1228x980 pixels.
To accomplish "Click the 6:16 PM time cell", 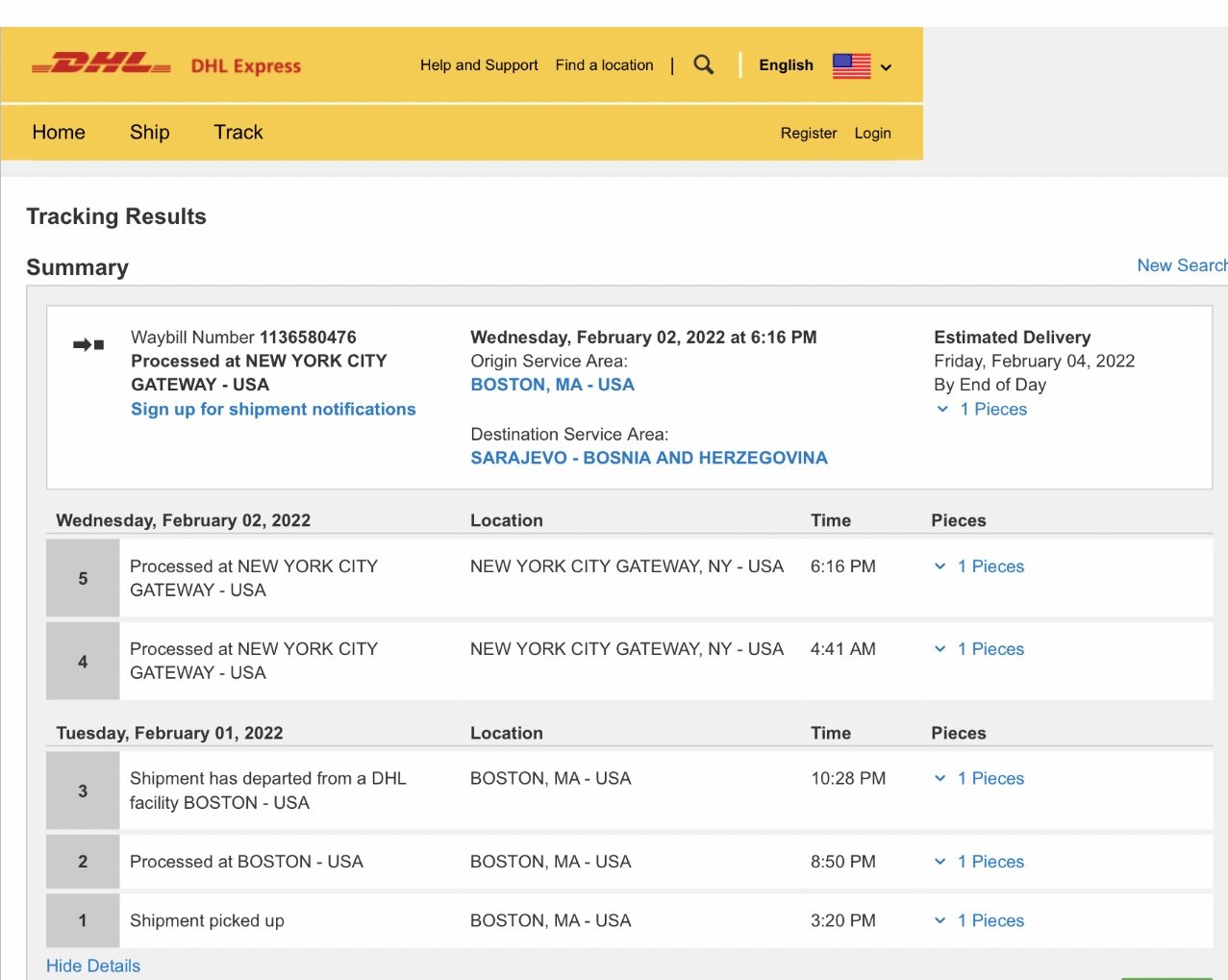I will [x=842, y=566].
